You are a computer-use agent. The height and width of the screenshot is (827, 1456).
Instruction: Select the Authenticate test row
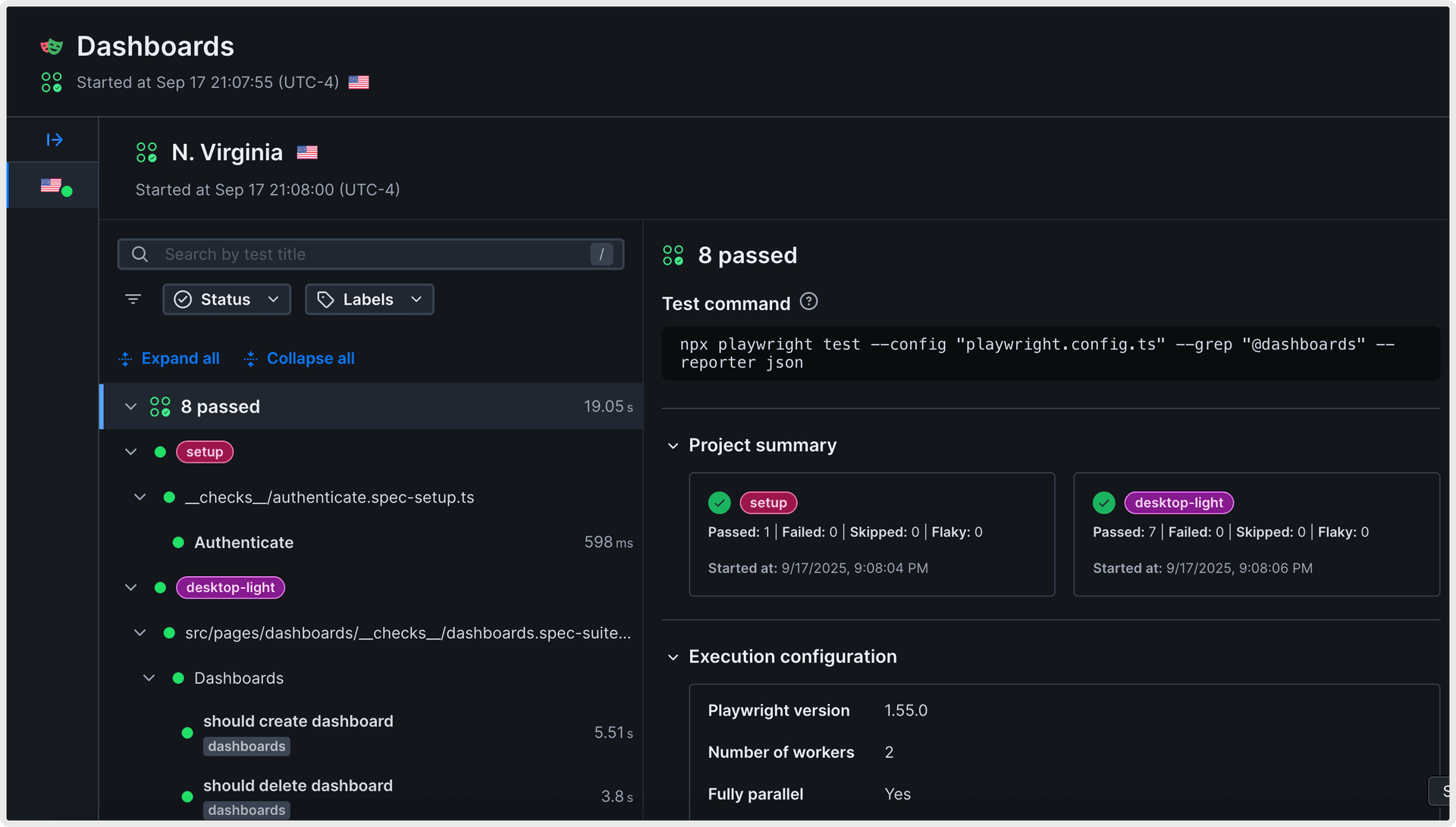244,543
